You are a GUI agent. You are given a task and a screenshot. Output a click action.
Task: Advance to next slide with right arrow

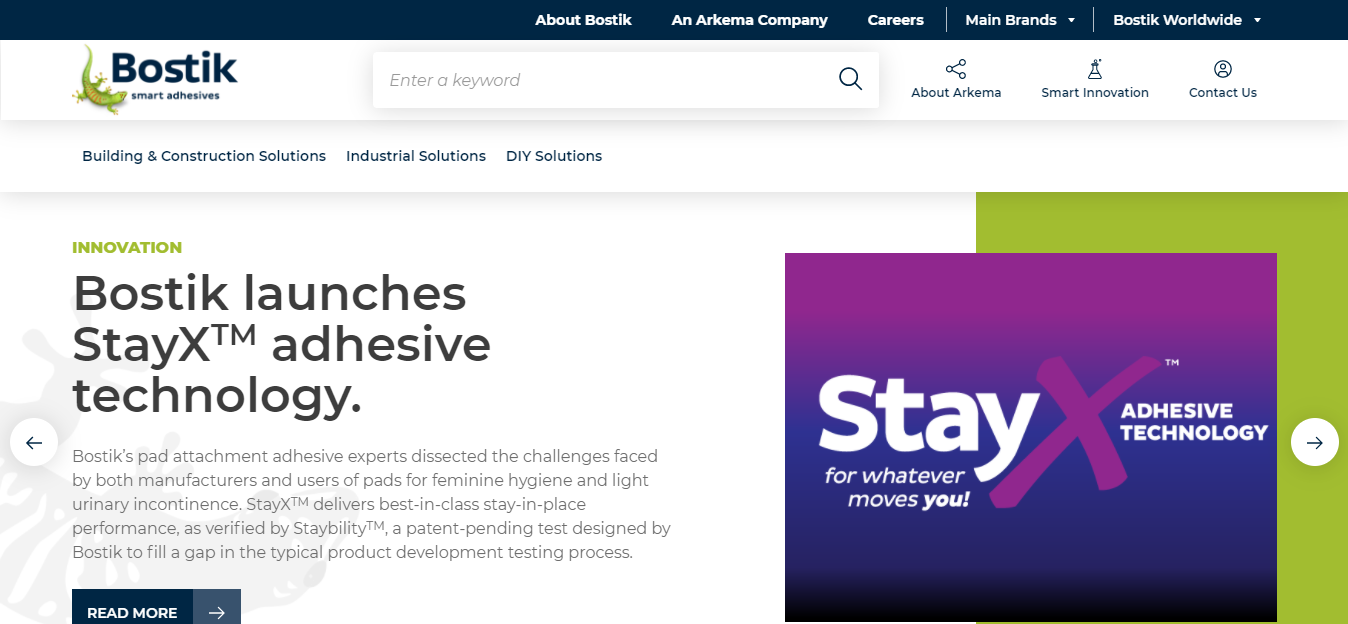1315,442
